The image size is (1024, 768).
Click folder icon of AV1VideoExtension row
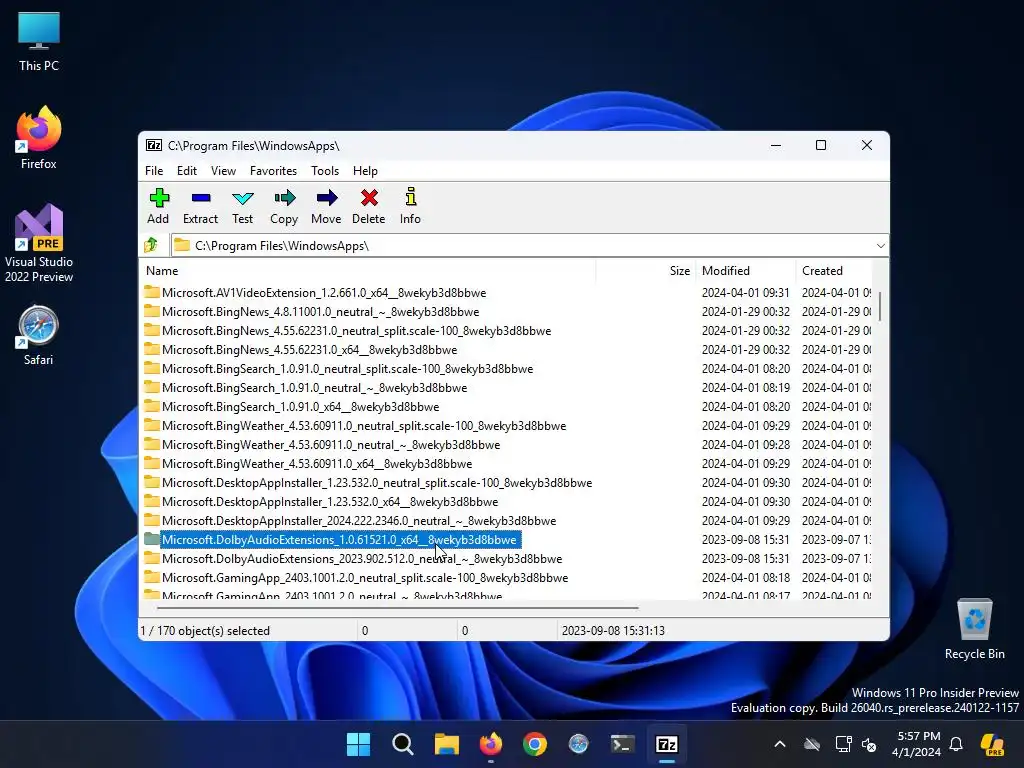tap(152, 292)
